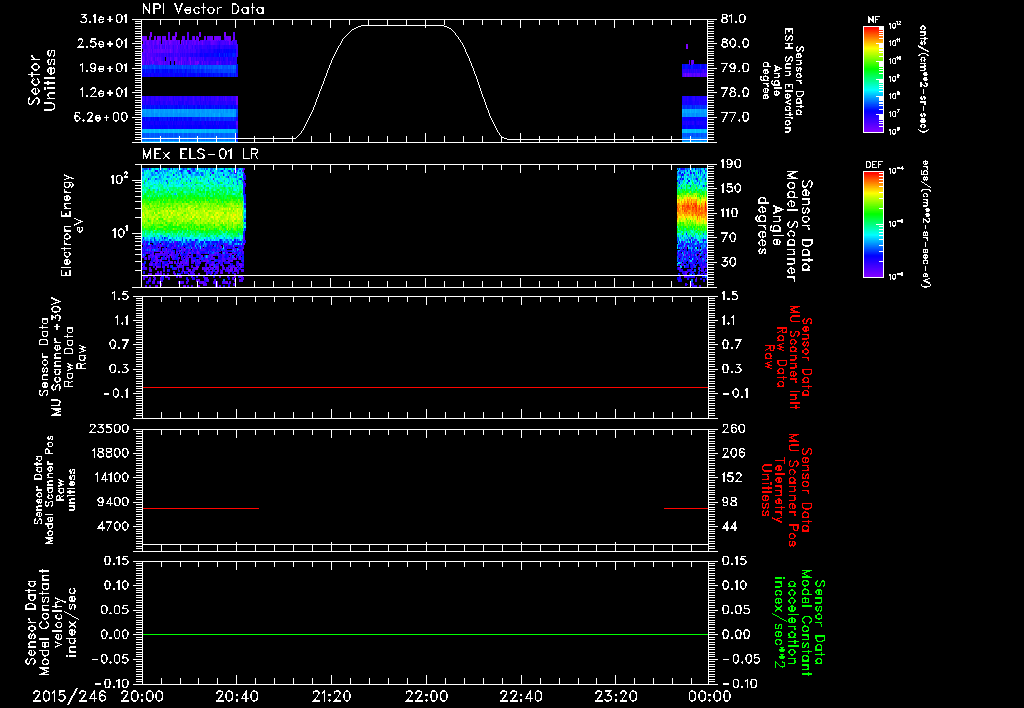Click the '2015/246' date label
Viewport: 1024px width, 708px height.
click(69, 696)
